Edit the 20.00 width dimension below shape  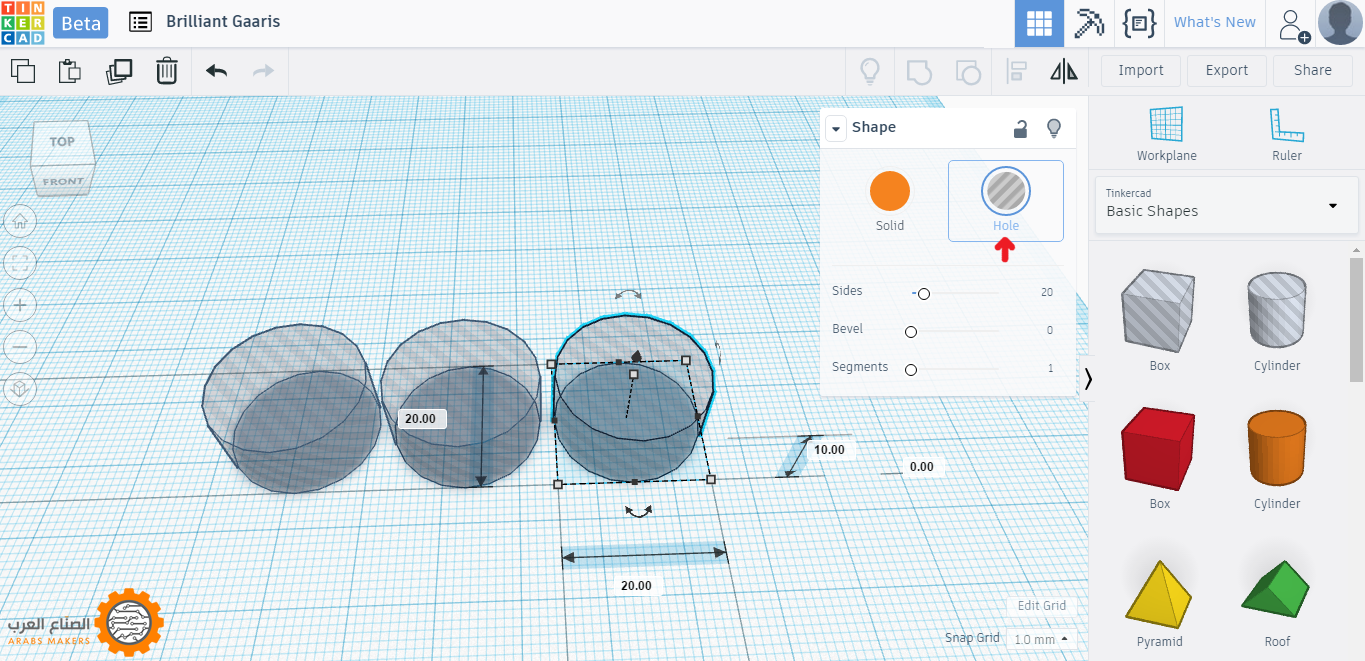(x=636, y=586)
